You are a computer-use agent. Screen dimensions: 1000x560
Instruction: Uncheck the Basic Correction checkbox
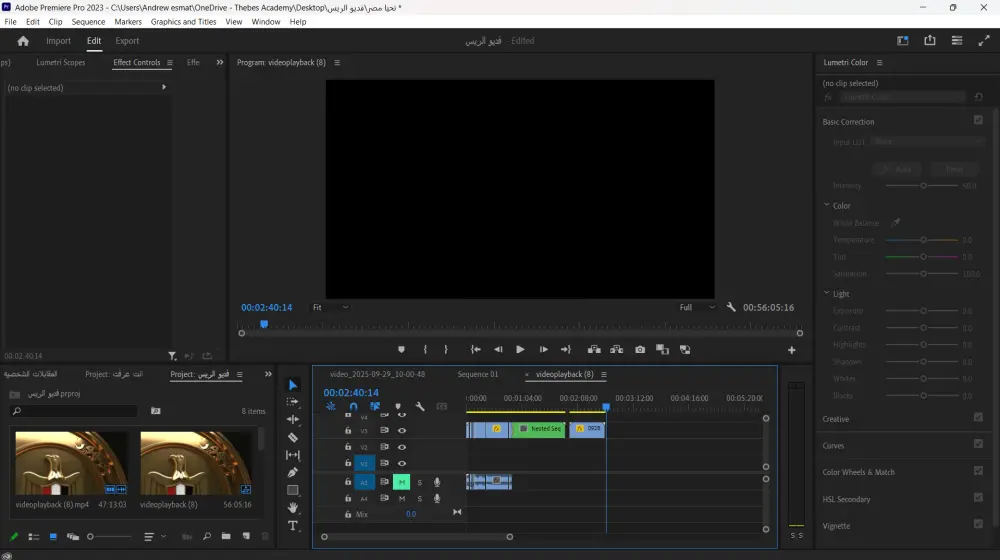pyautogui.click(x=978, y=120)
